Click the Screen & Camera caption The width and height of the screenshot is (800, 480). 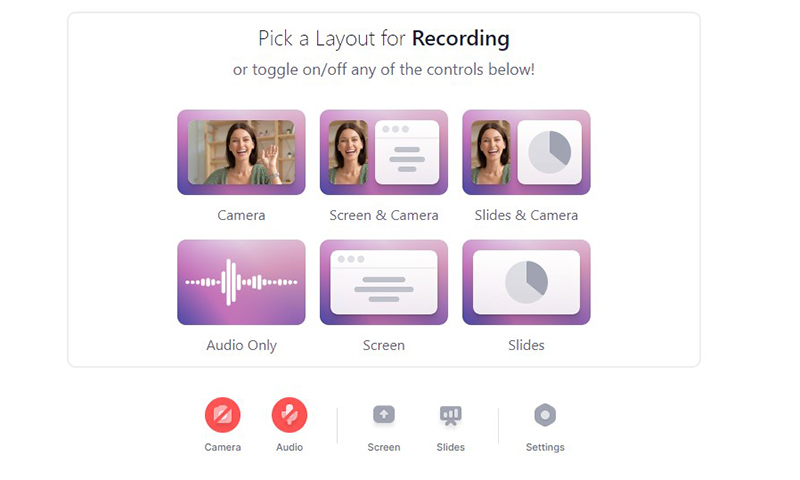tap(384, 215)
